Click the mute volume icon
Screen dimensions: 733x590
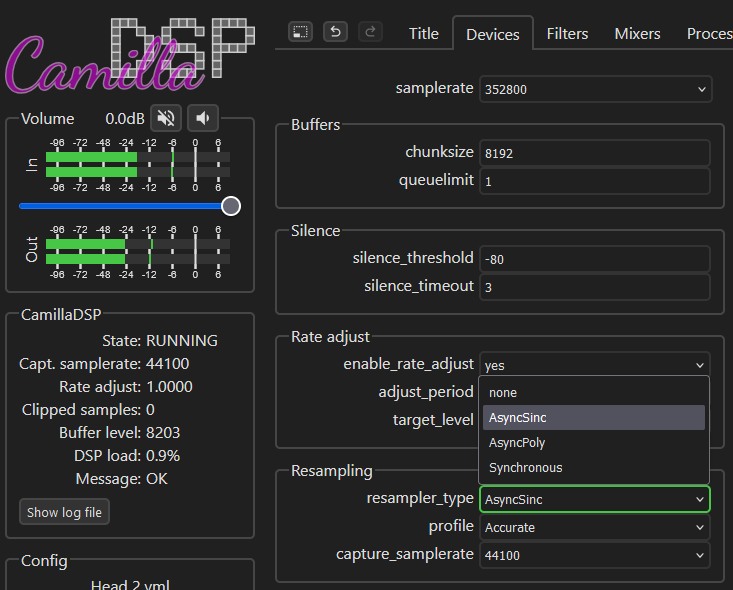tap(166, 118)
